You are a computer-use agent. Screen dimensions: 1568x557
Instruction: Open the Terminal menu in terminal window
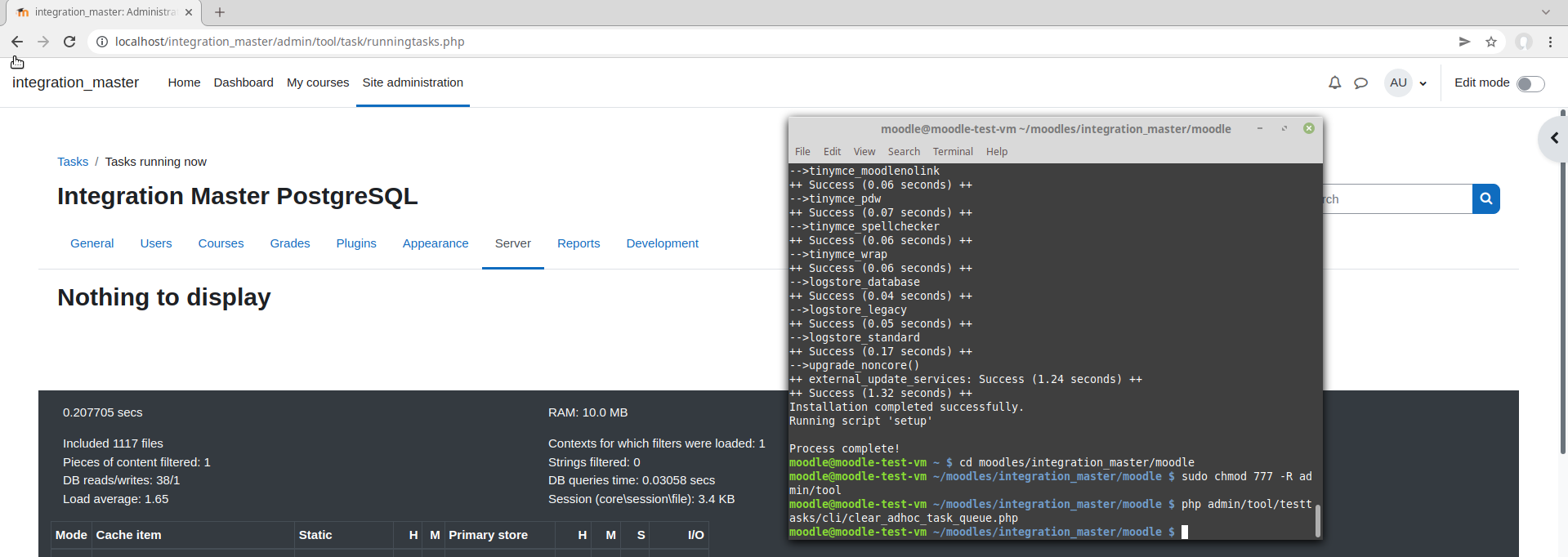pos(953,151)
